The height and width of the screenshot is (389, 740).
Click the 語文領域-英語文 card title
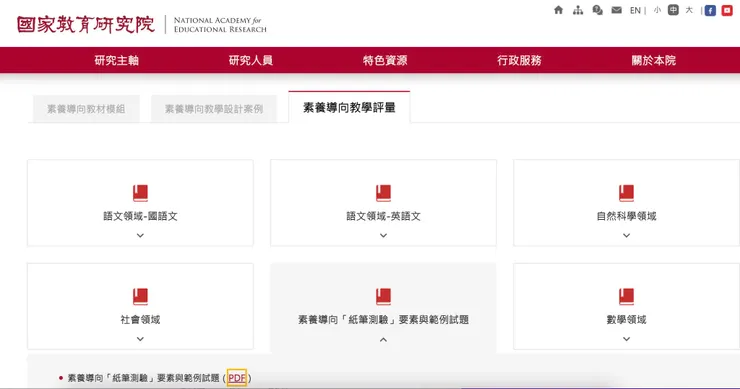click(x=383, y=216)
